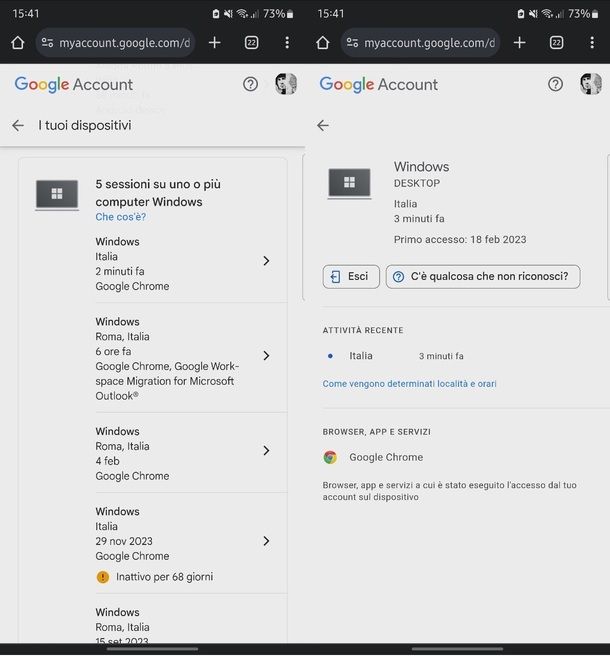Tap the address bar URL in left browser

pos(125,43)
